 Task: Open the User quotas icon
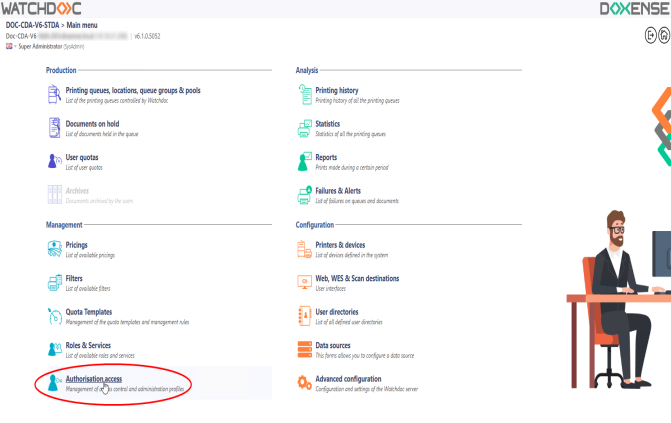(x=55, y=161)
